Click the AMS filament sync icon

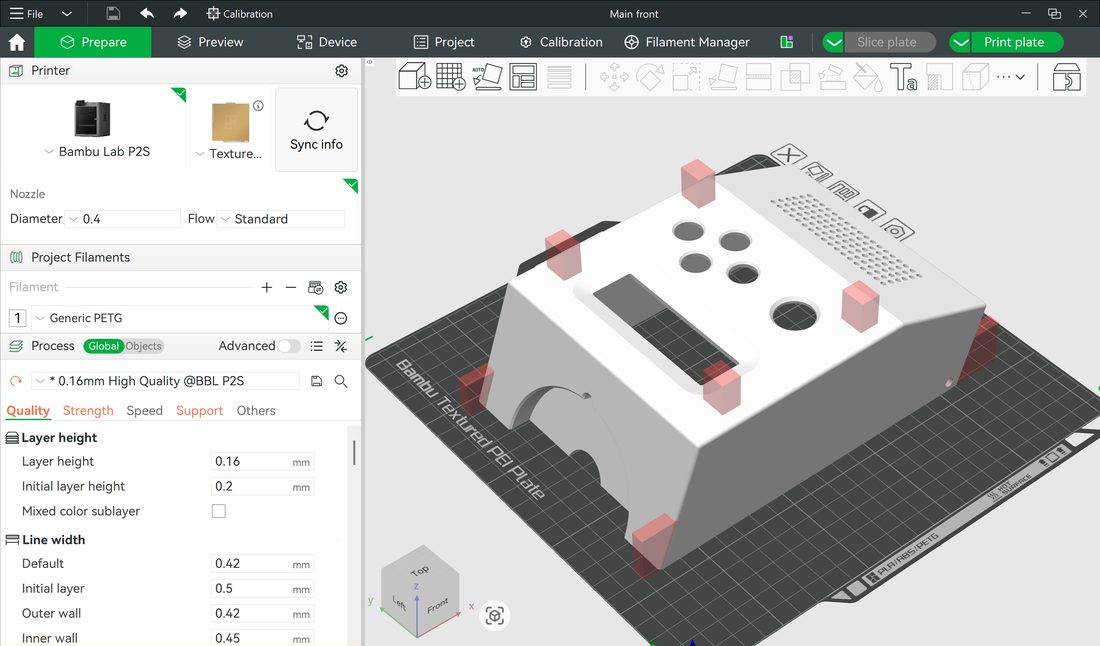pyautogui.click(x=316, y=287)
